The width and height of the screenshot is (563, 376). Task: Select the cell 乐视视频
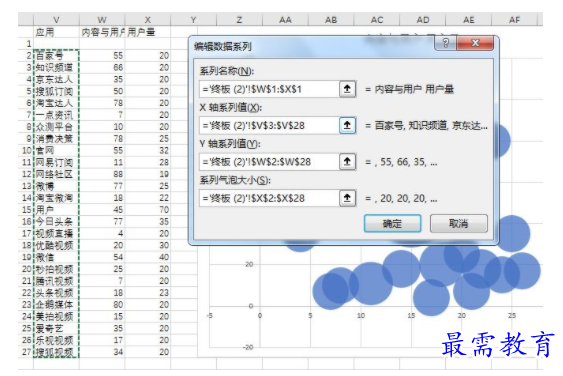click(56, 340)
